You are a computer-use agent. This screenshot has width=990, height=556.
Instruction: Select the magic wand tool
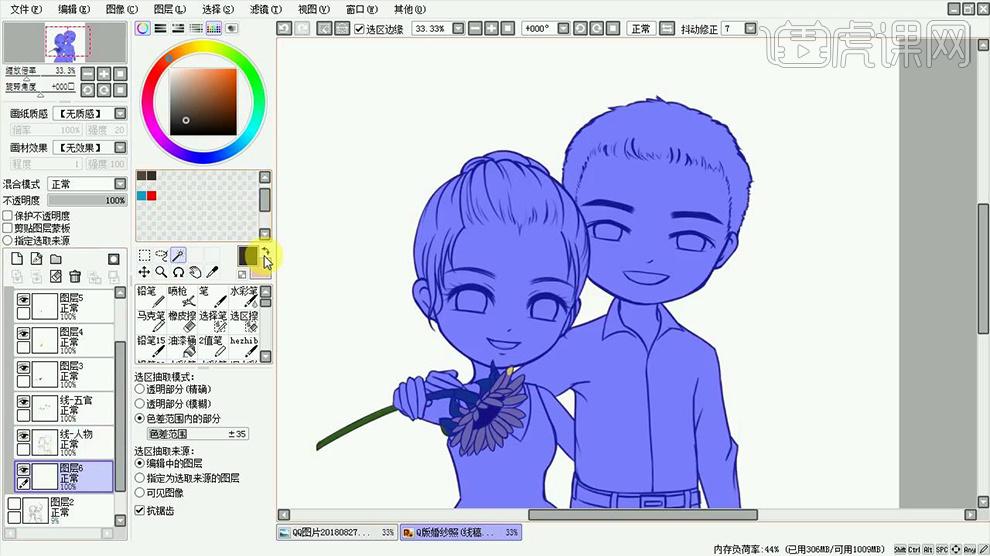178,255
